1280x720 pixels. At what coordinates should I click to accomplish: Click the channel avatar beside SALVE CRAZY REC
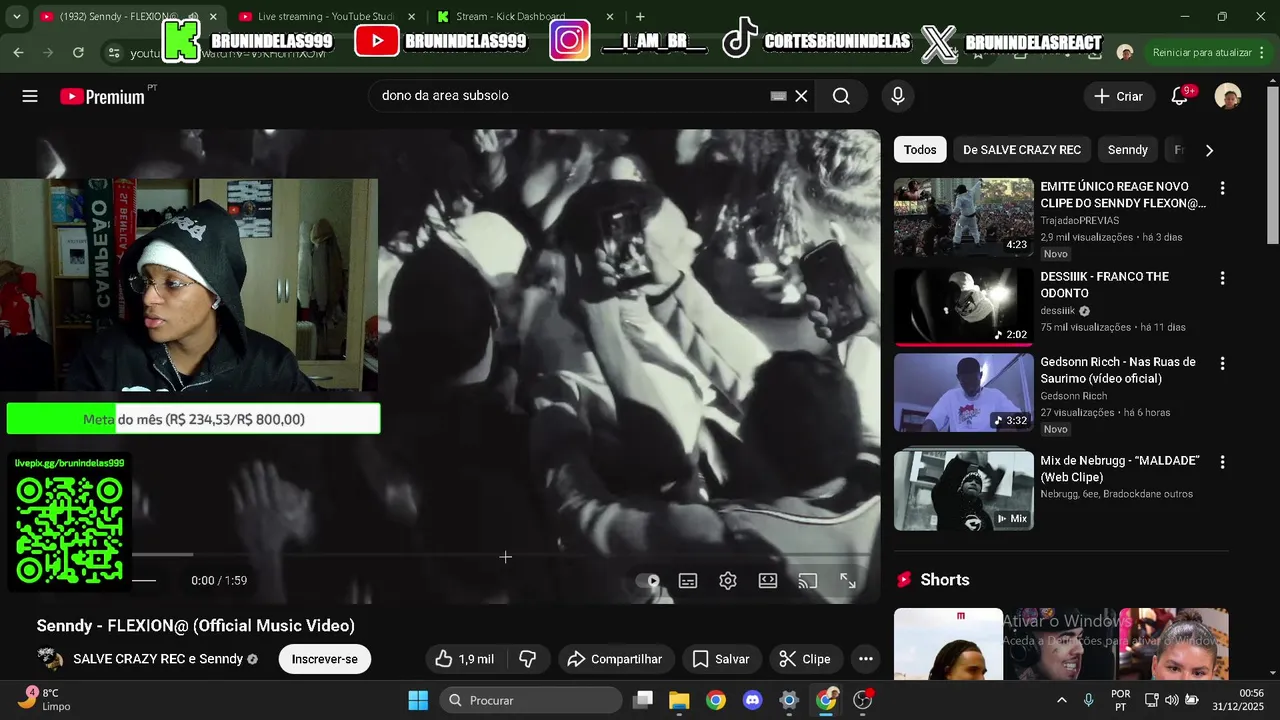(x=50, y=658)
